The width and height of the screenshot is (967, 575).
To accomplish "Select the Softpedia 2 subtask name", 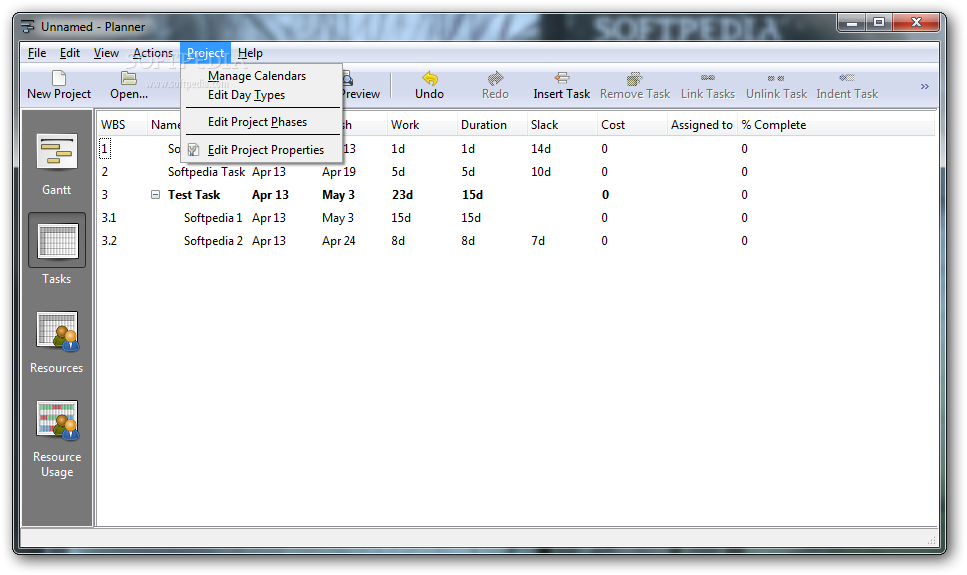I will coord(213,241).
